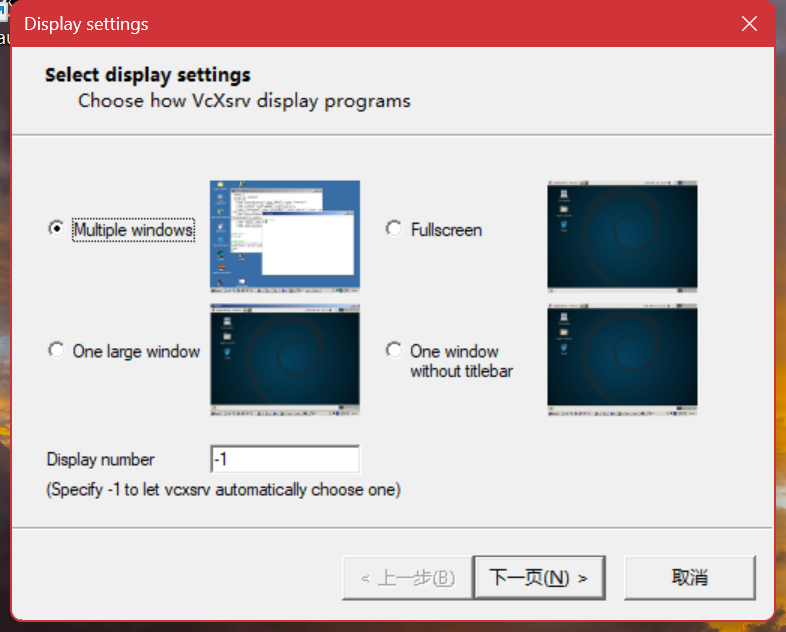The height and width of the screenshot is (632, 786).
Task: Click the 'Specify -1 to let vcxsrv' hint text
Action: (224, 489)
